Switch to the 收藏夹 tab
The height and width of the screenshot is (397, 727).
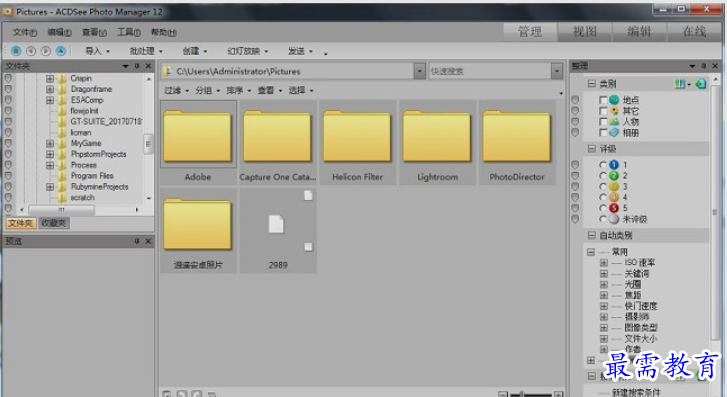[54, 223]
